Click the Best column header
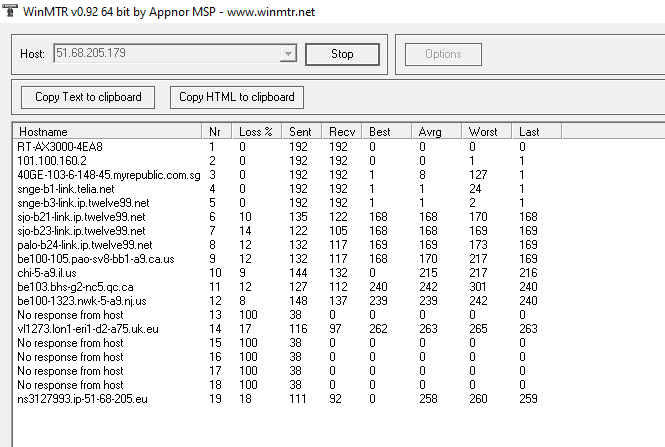The image size is (665, 447). (x=386, y=131)
